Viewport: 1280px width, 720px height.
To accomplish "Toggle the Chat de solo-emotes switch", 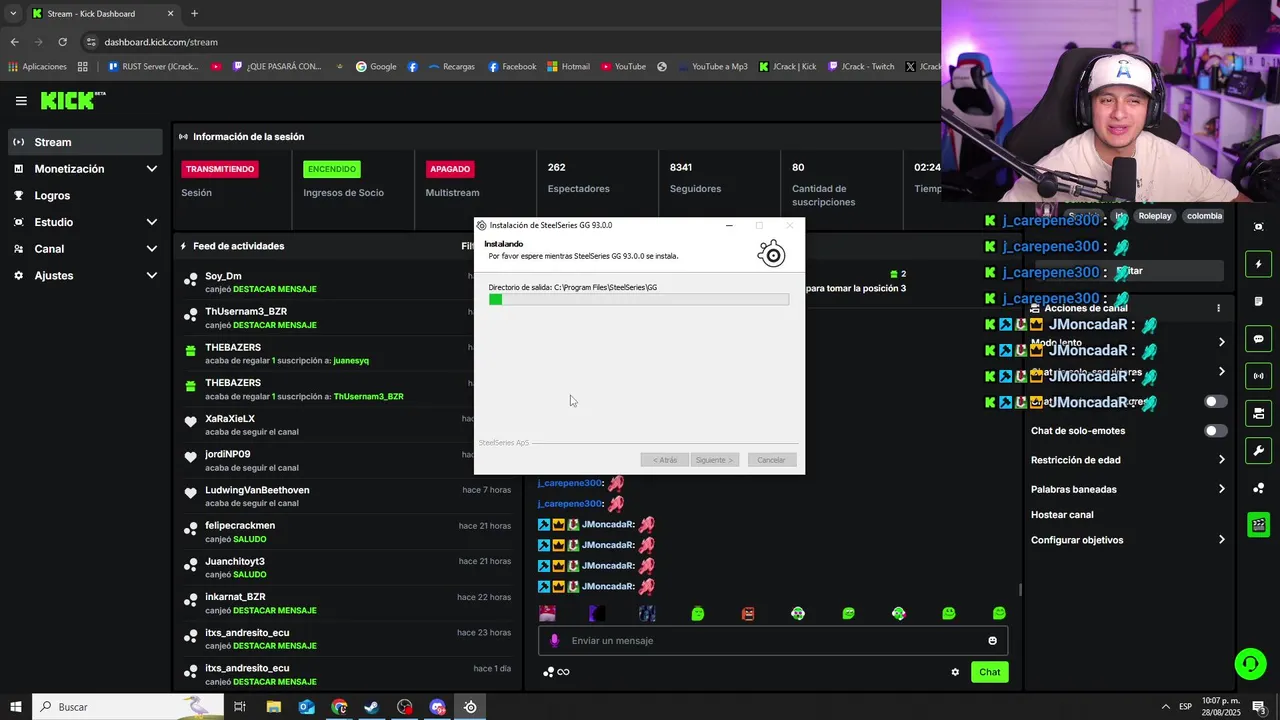I will [1215, 431].
